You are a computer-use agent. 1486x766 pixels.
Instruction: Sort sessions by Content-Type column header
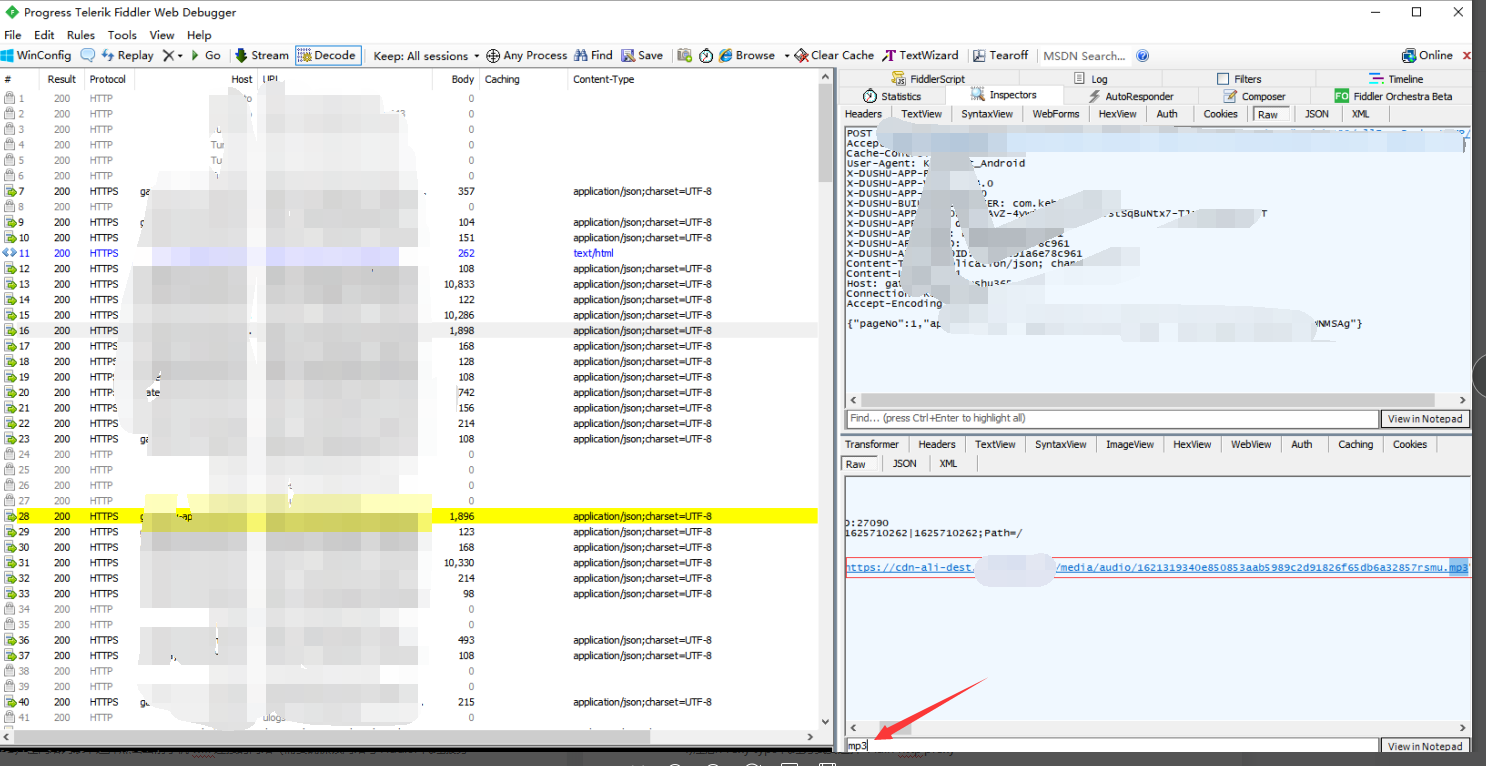[693, 79]
